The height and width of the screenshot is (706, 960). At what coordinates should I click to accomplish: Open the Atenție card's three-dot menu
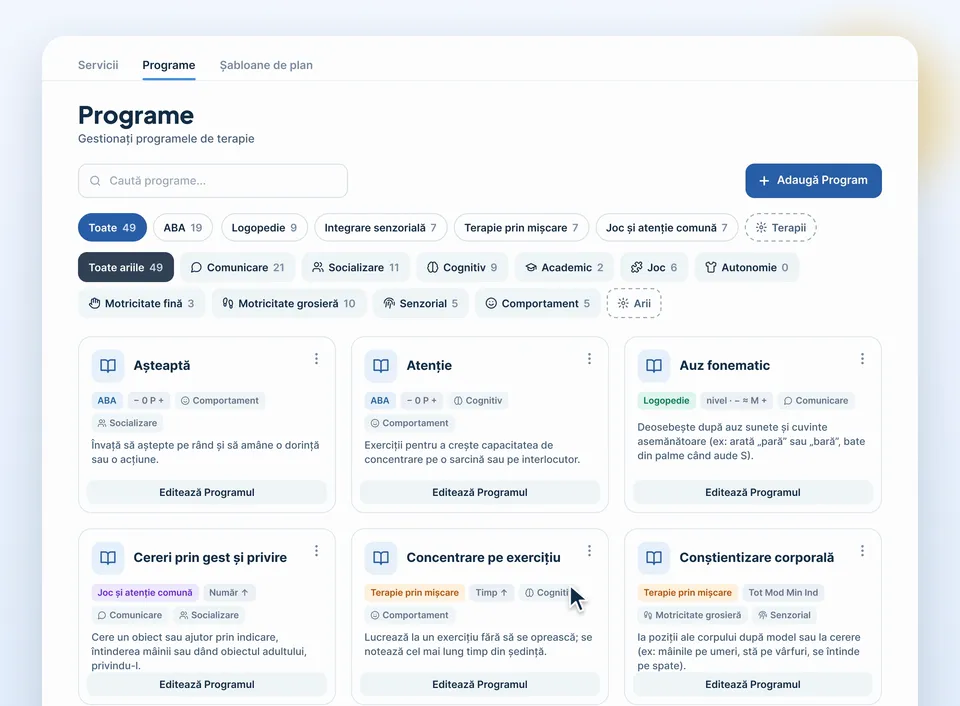click(x=590, y=359)
